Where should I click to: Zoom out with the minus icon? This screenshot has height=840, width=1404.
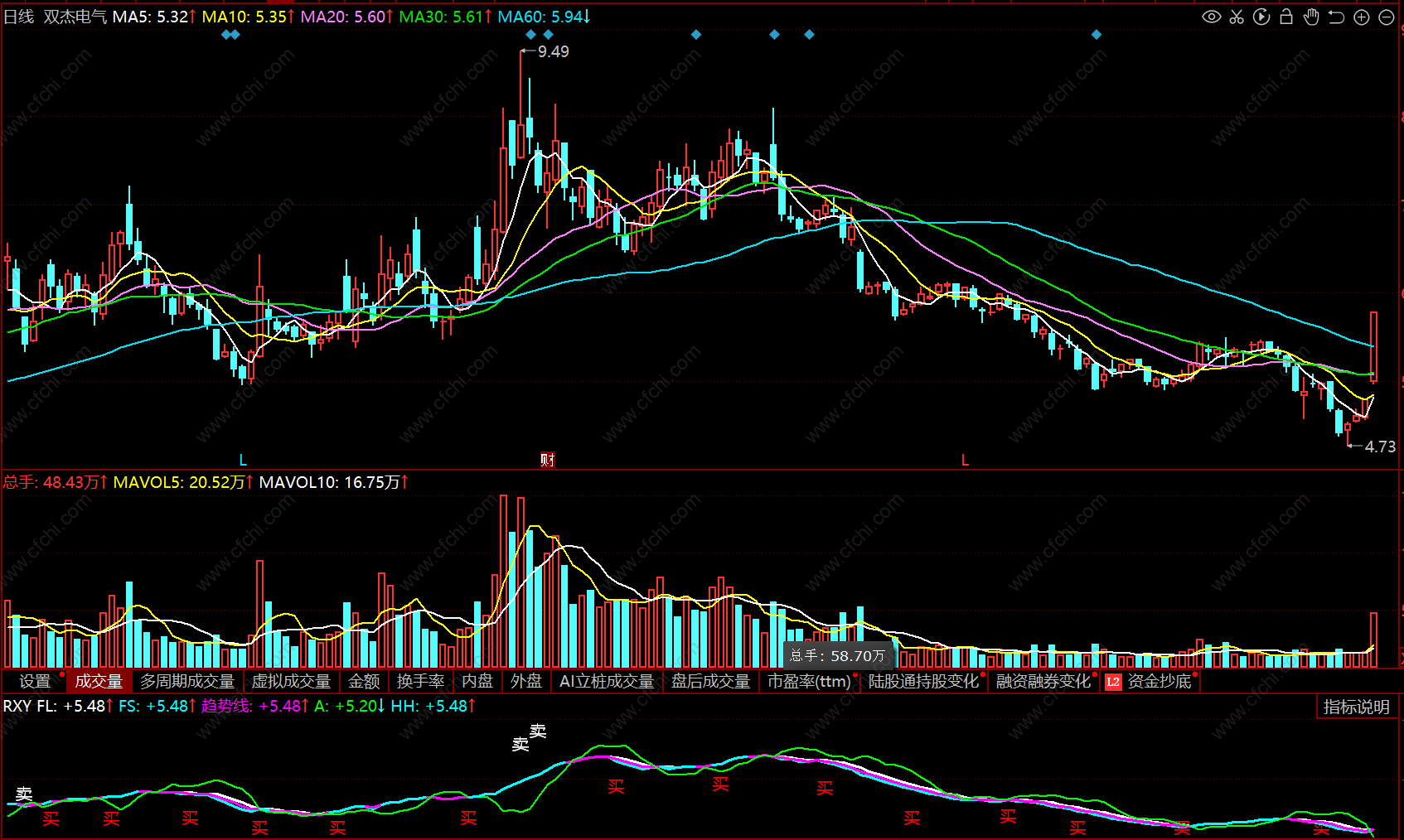1386,17
